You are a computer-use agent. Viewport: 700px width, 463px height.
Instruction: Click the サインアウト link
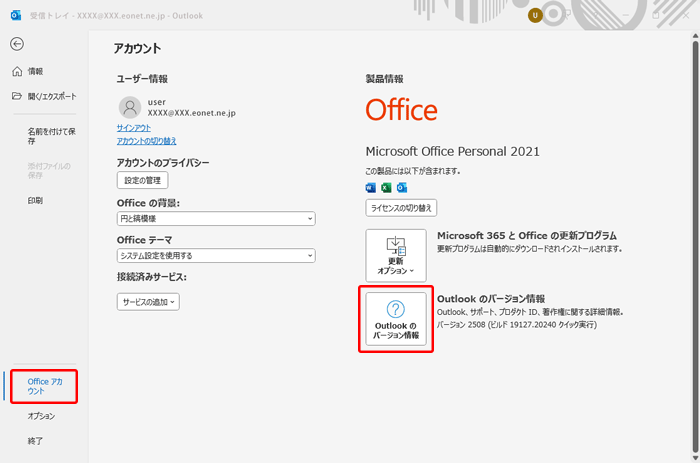point(134,128)
